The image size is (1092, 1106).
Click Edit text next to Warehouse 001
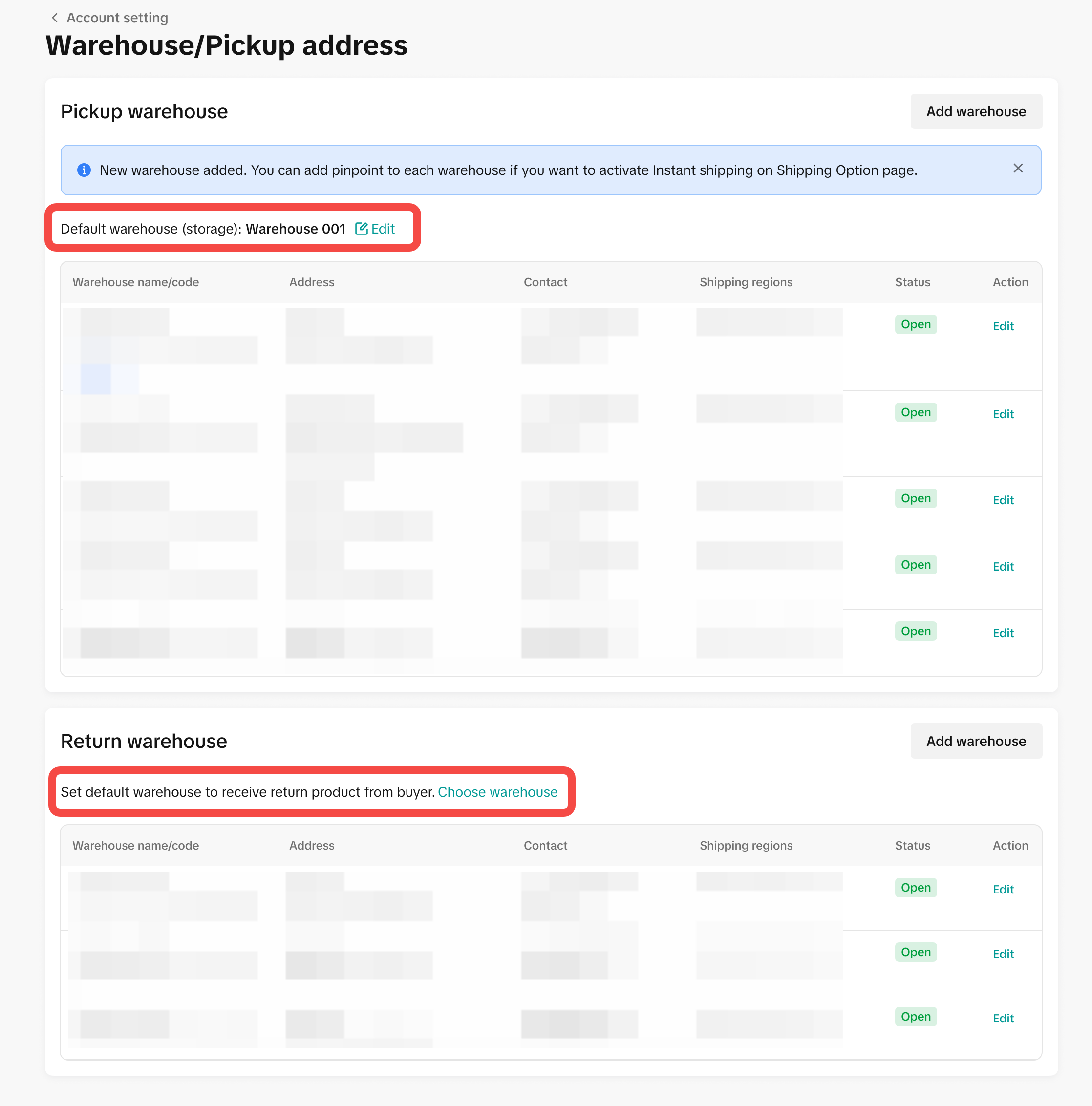coord(383,229)
